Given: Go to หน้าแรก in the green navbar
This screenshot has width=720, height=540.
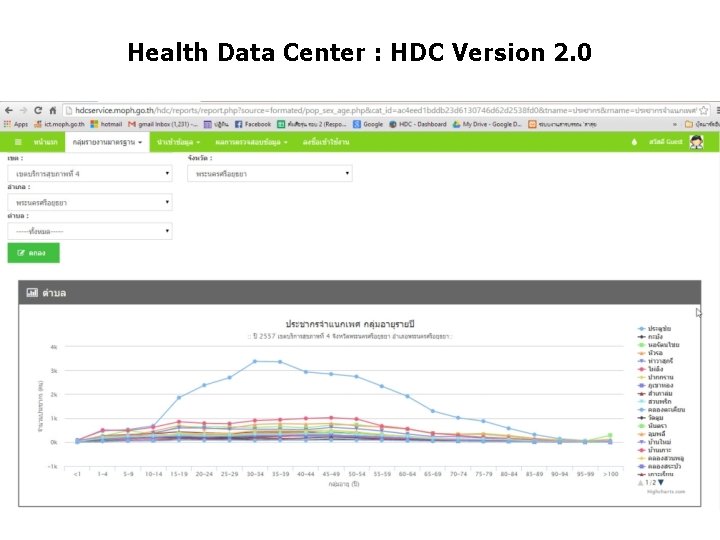Looking at the screenshot, I should [45, 142].
